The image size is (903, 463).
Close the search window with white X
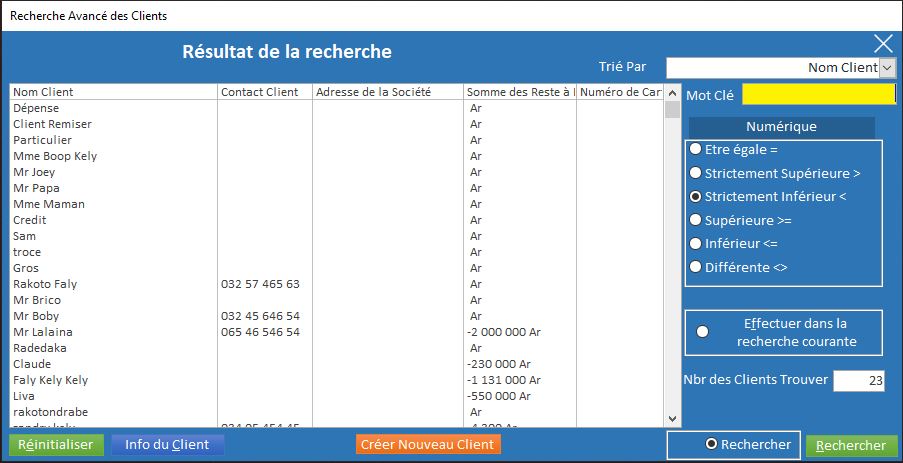(883, 43)
